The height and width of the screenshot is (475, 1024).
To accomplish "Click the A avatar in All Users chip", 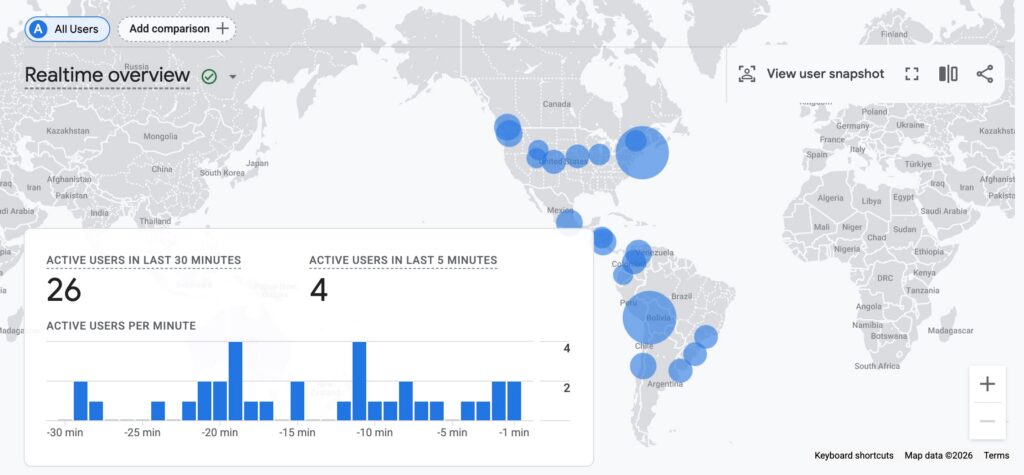I will 39,29.
